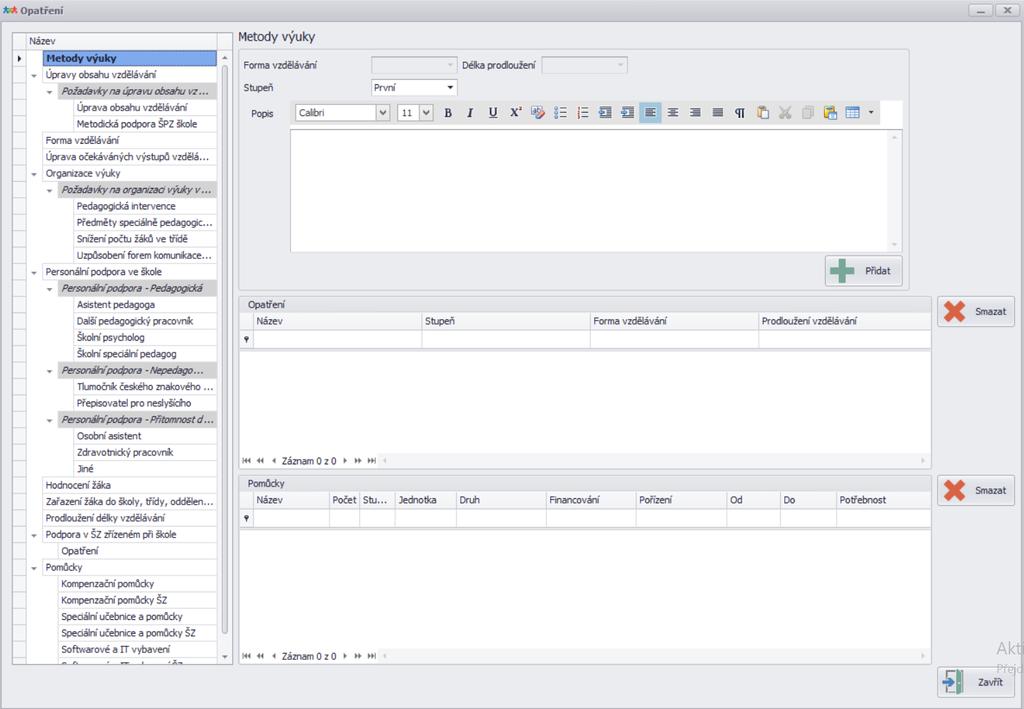
Task: Click Potřebnost column header in Pomůcky
Action: [x=884, y=500]
